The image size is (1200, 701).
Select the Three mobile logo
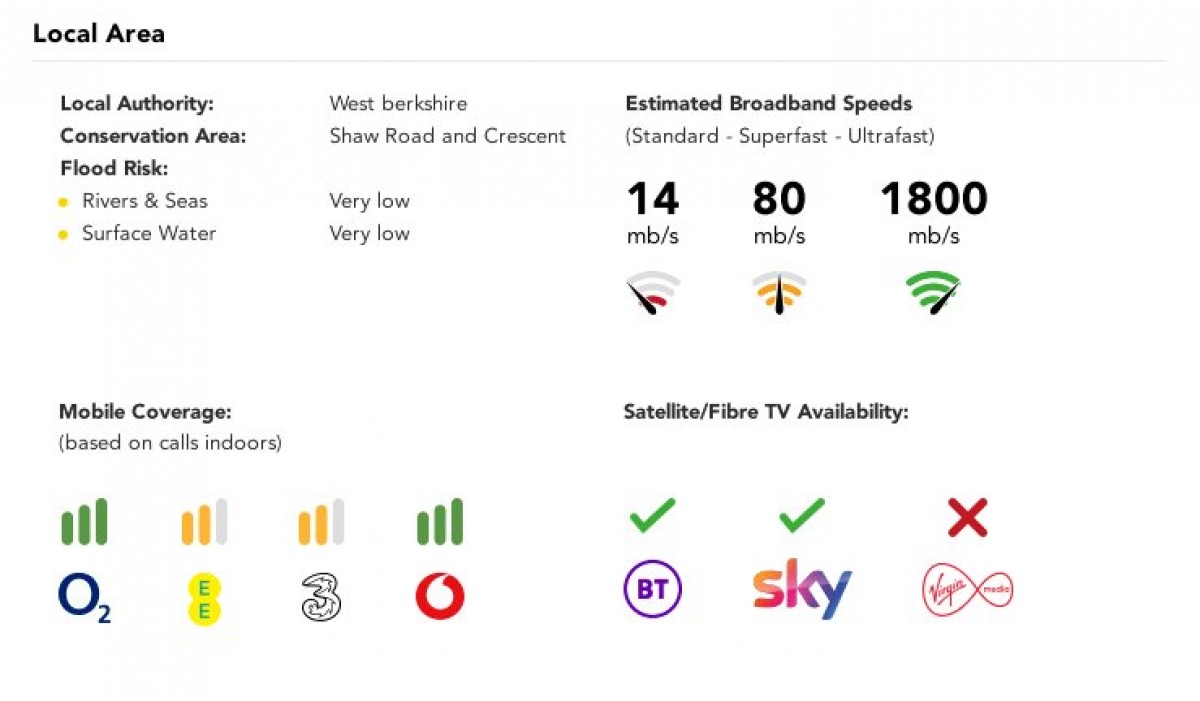click(320, 597)
